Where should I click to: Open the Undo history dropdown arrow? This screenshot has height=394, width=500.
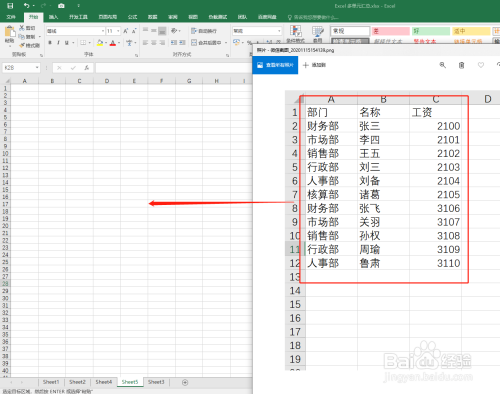(34, 6)
